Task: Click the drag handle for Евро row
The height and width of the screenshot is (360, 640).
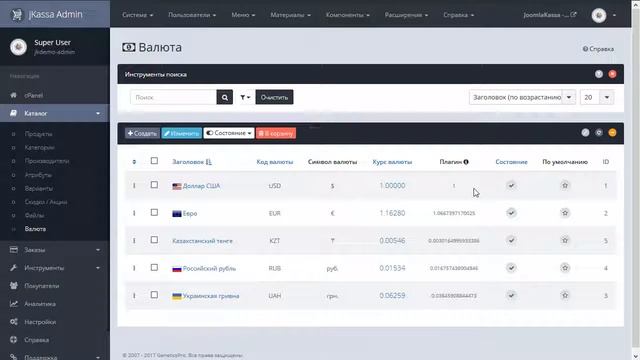Action: pyautogui.click(x=134, y=213)
